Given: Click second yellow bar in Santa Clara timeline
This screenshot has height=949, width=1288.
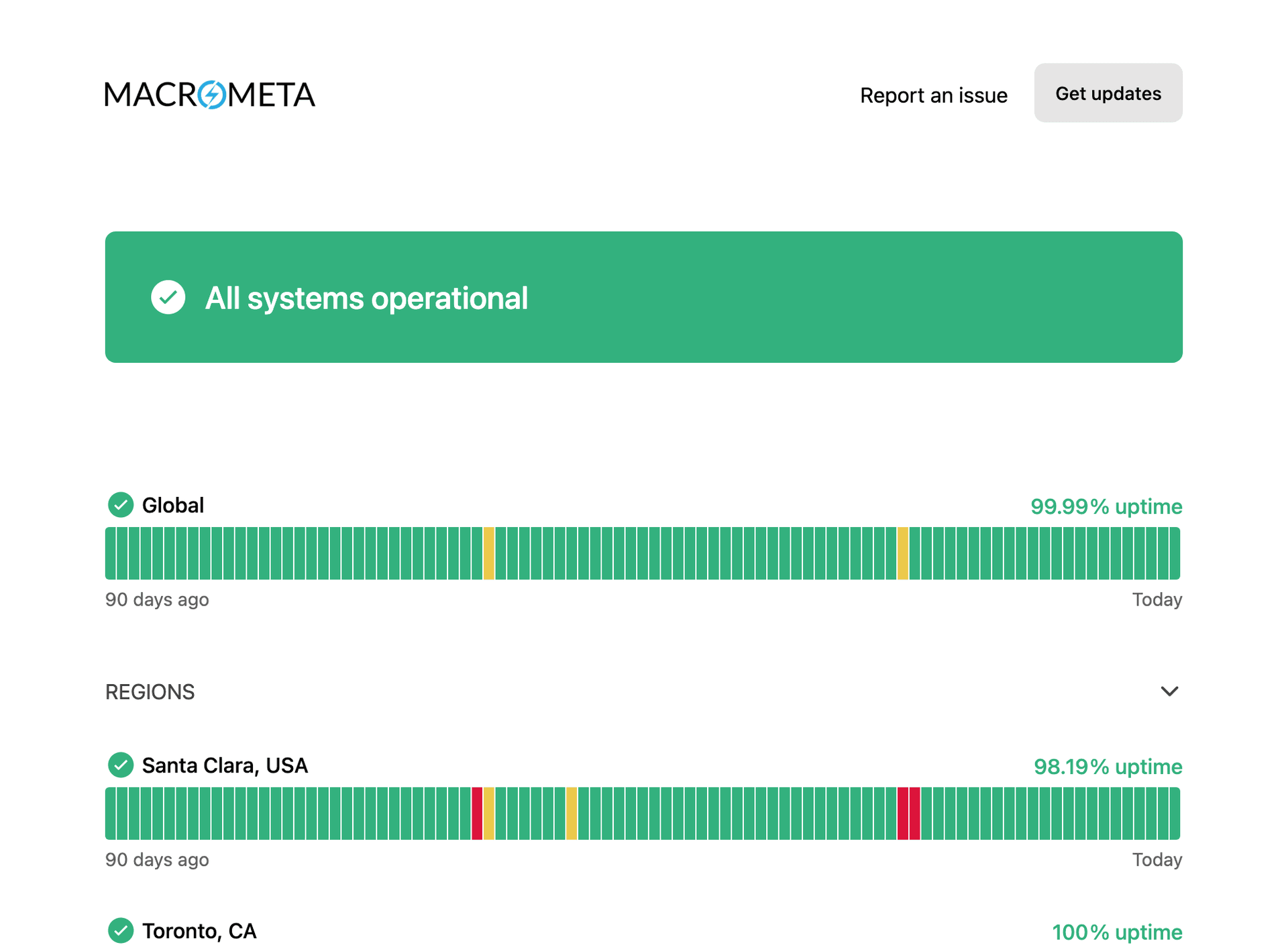Looking at the screenshot, I should [572, 814].
